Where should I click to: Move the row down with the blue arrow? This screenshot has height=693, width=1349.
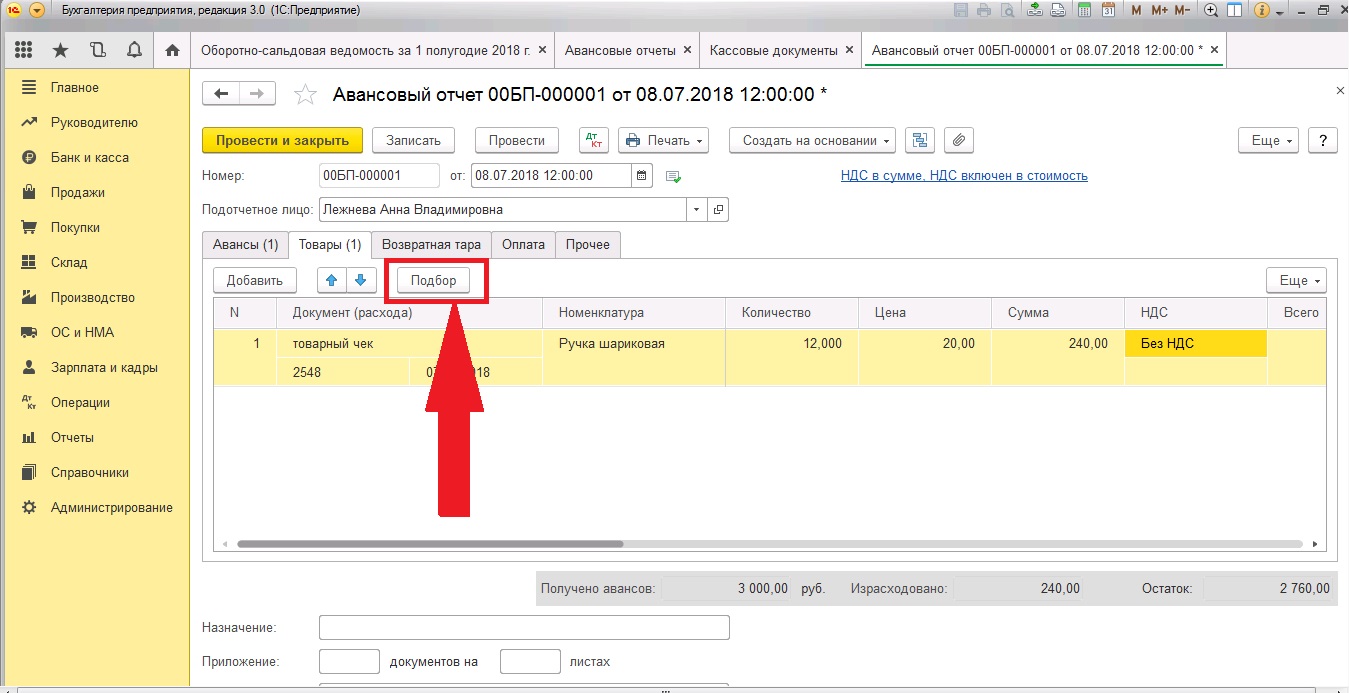point(361,280)
